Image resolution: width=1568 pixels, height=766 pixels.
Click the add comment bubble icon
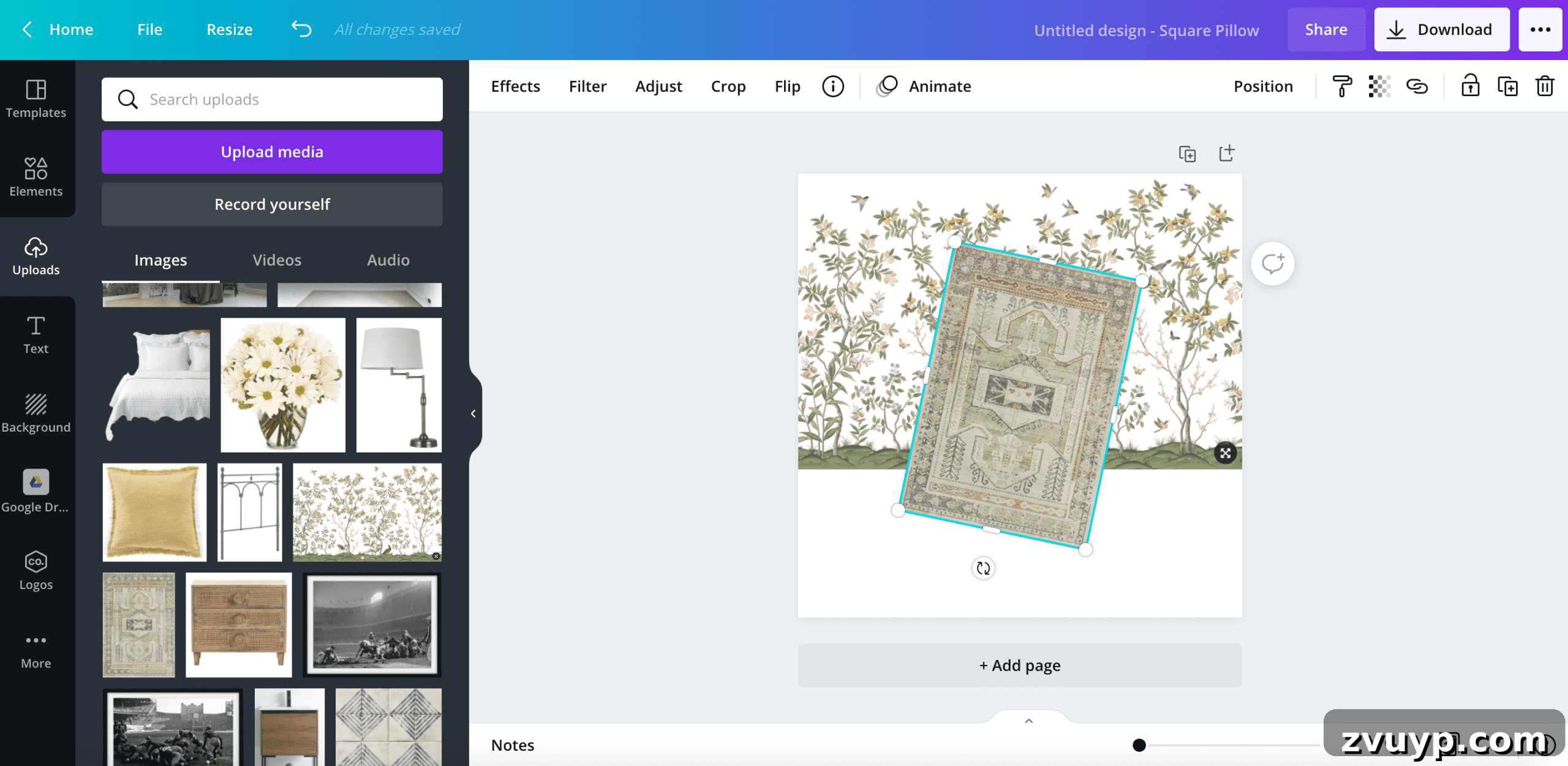pos(1273,264)
